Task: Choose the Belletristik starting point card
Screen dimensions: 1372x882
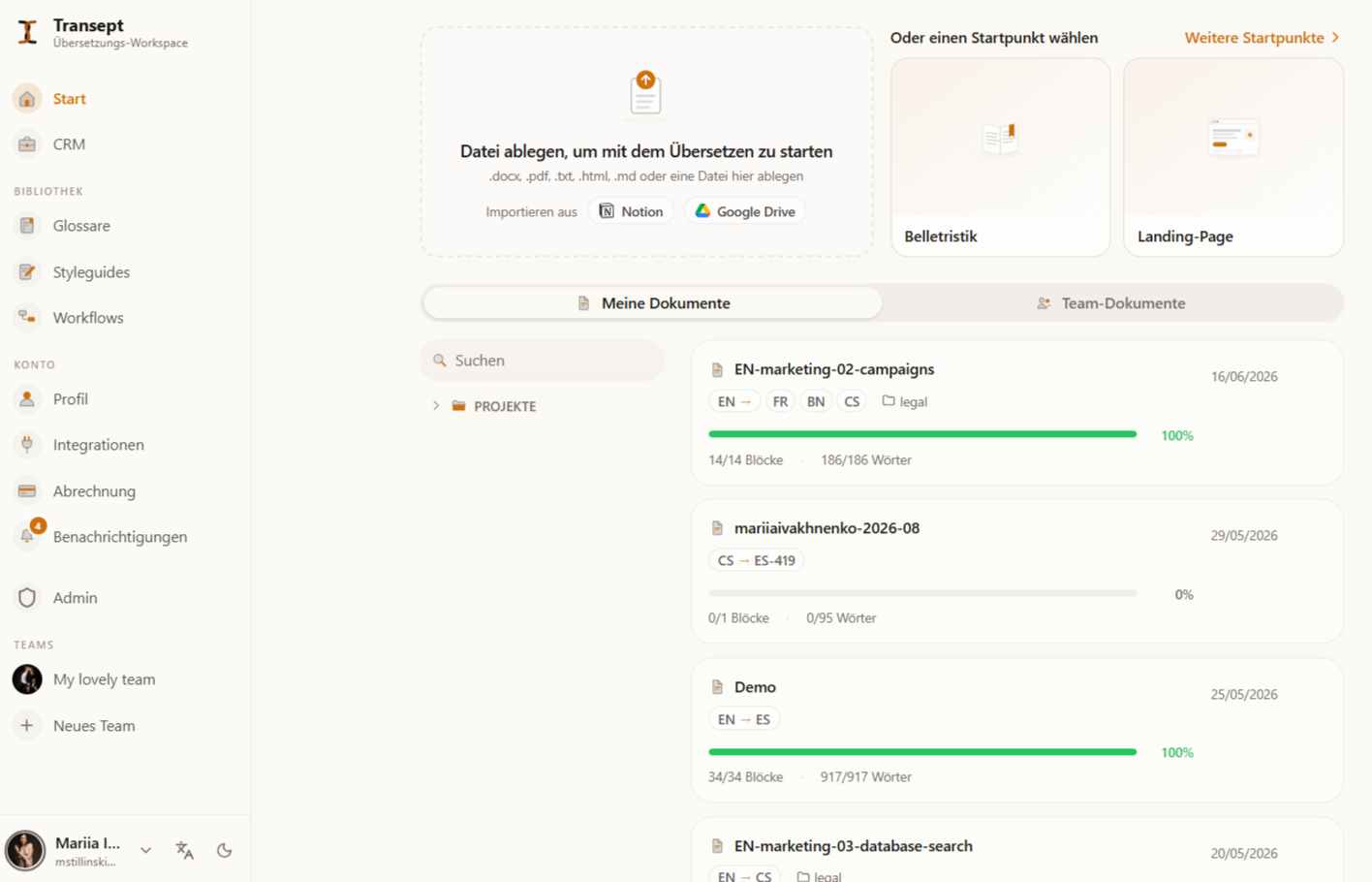Action: point(1000,157)
